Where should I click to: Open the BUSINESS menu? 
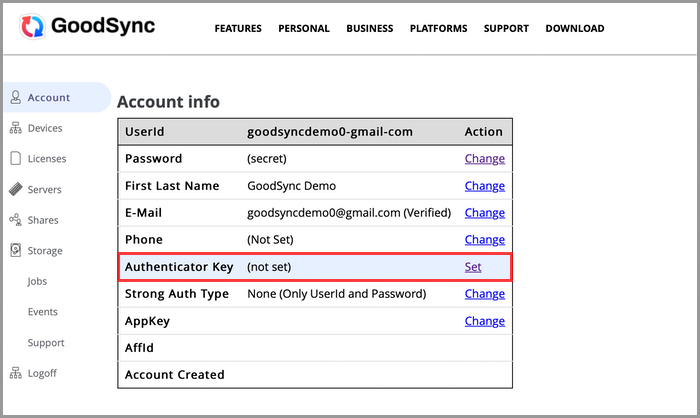click(x=370, y=29)
